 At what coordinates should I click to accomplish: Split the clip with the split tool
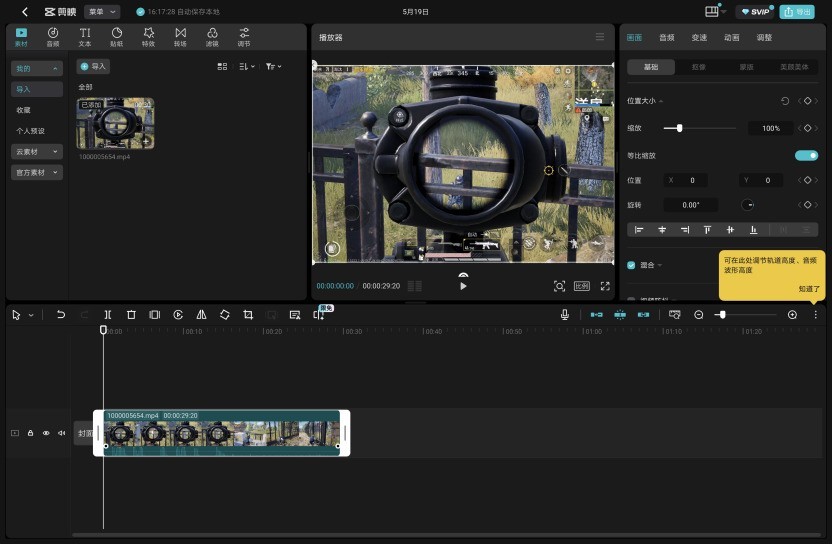click(x=108, y=315)
